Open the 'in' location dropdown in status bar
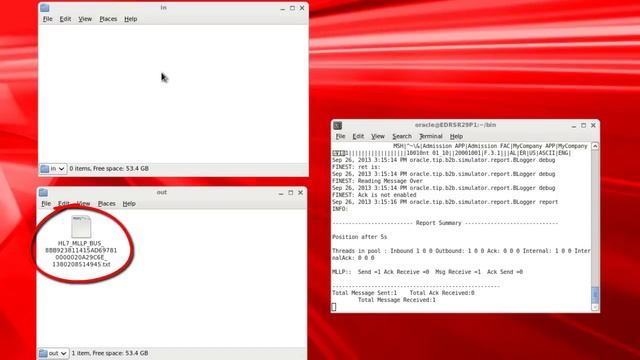 53,169
